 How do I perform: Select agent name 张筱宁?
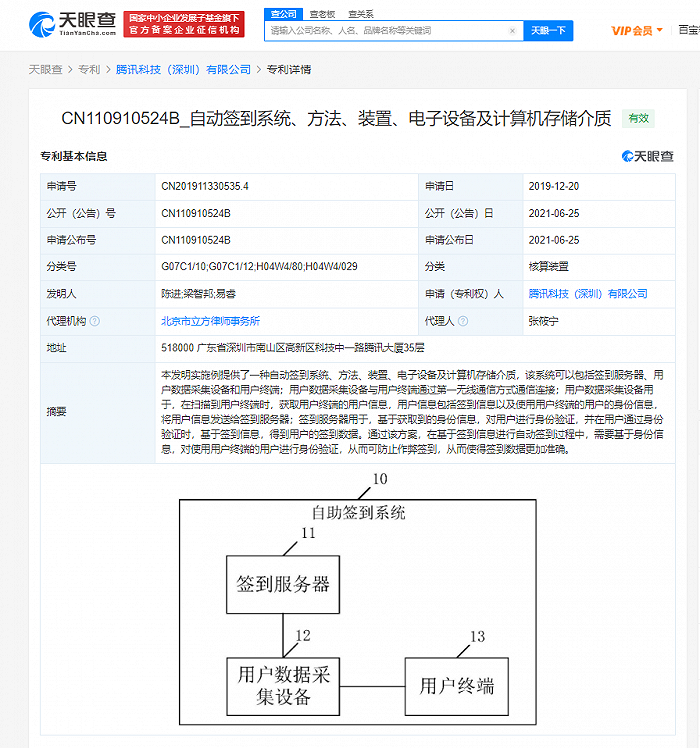(x=543, y=321)
